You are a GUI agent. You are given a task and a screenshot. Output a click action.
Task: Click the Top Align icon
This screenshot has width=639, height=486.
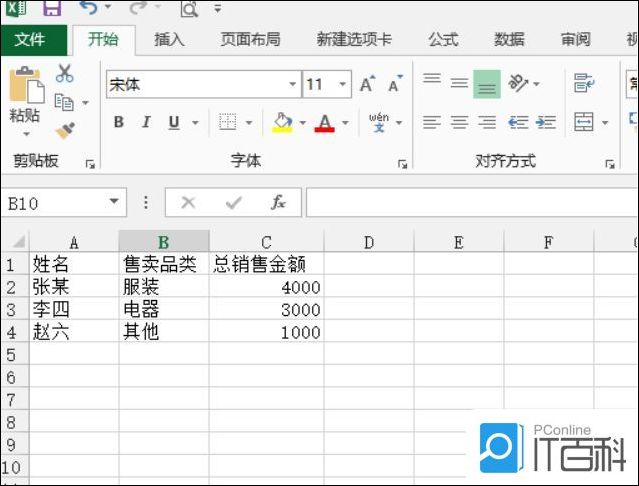(432, 79)
